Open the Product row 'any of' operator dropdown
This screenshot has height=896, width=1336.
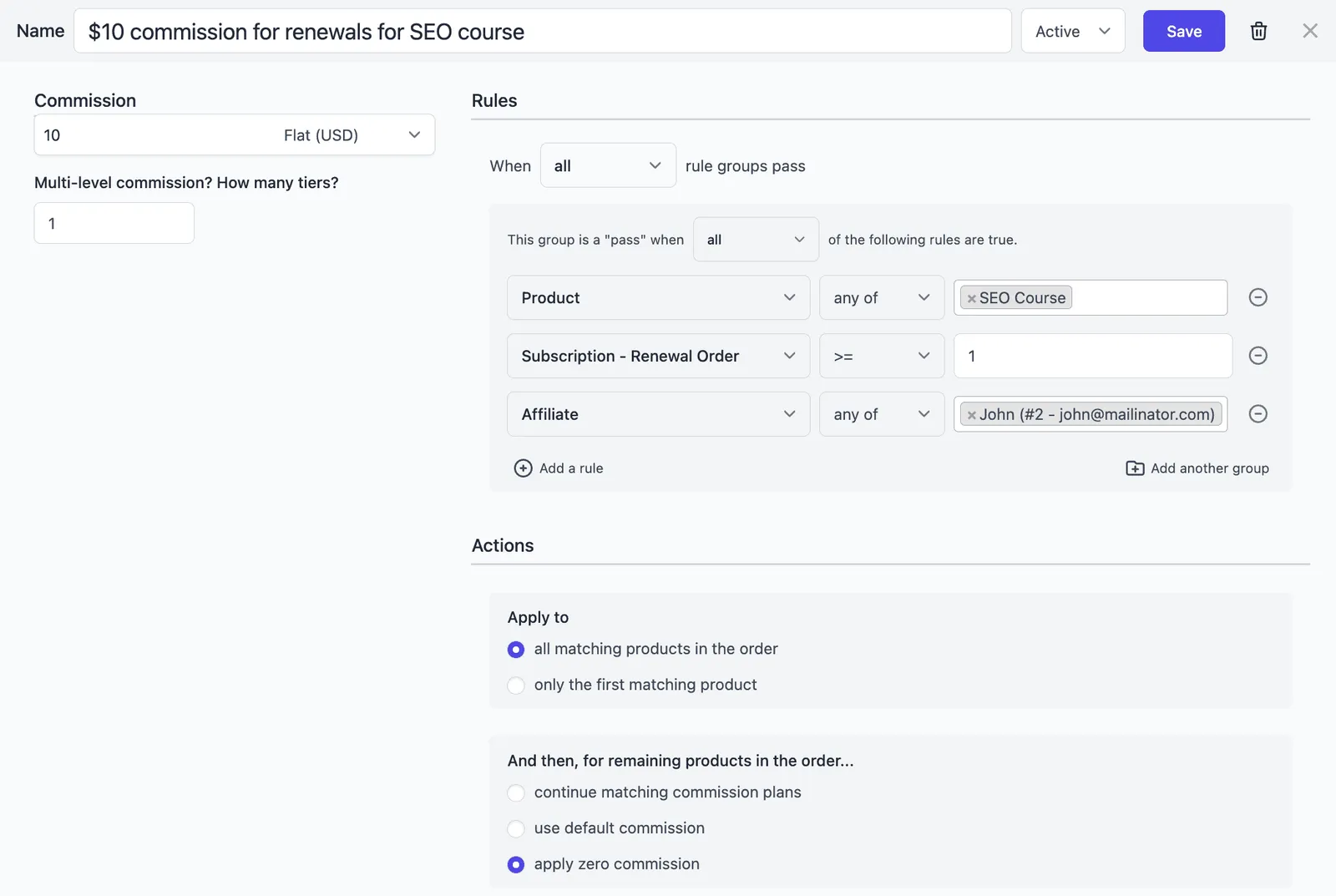click(882, 298)
